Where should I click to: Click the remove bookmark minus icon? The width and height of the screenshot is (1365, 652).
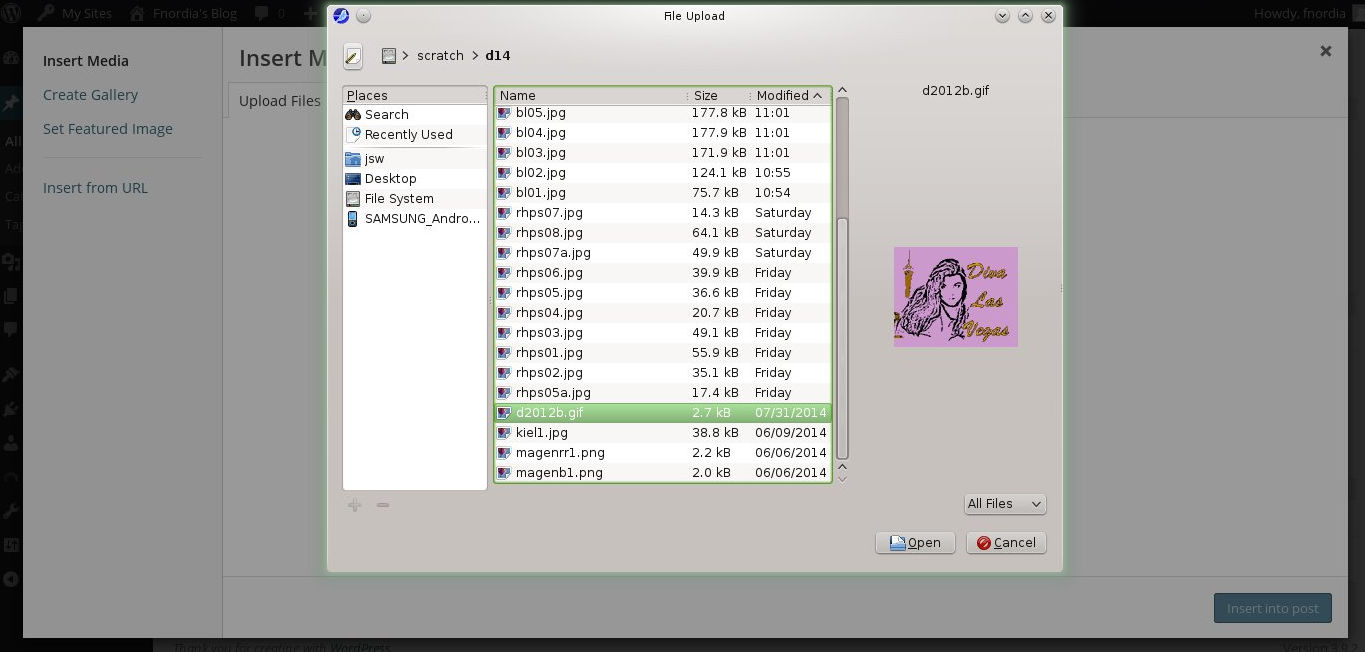[x=383, y=505]
